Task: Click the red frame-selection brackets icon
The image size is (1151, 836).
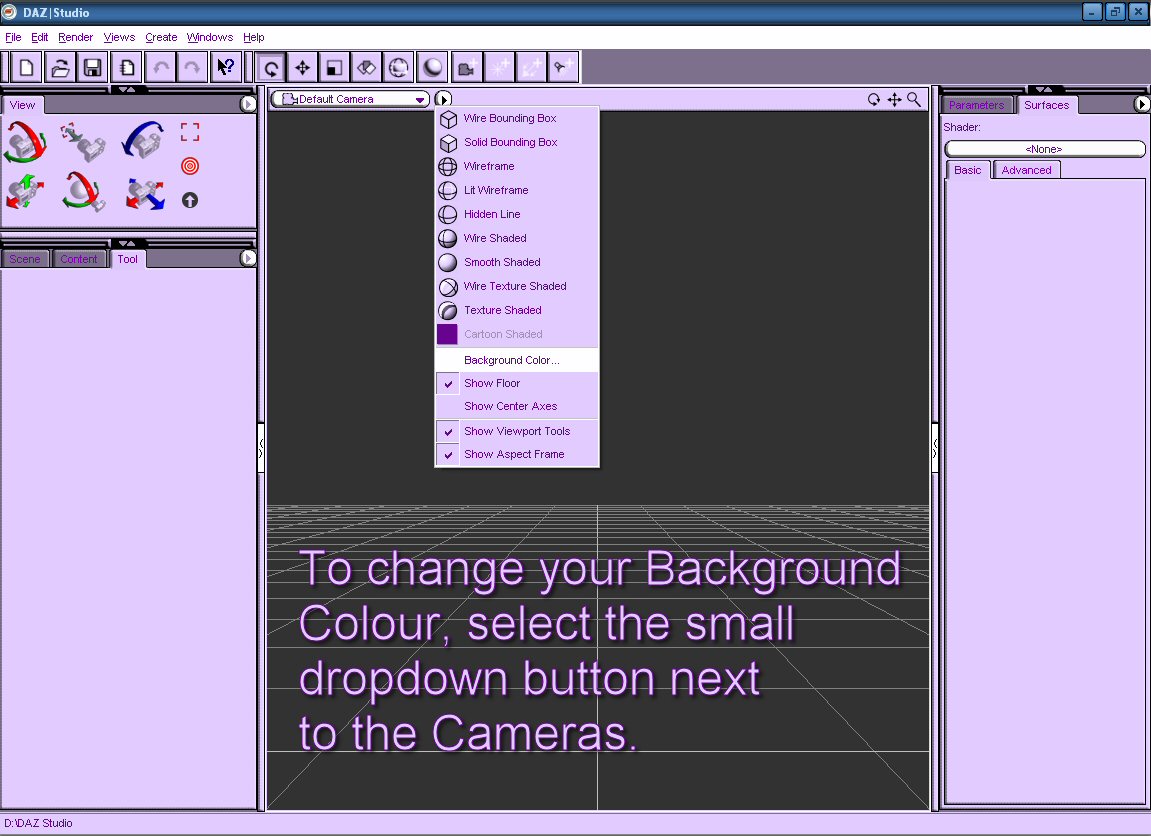Action: [x=190, y=132]
